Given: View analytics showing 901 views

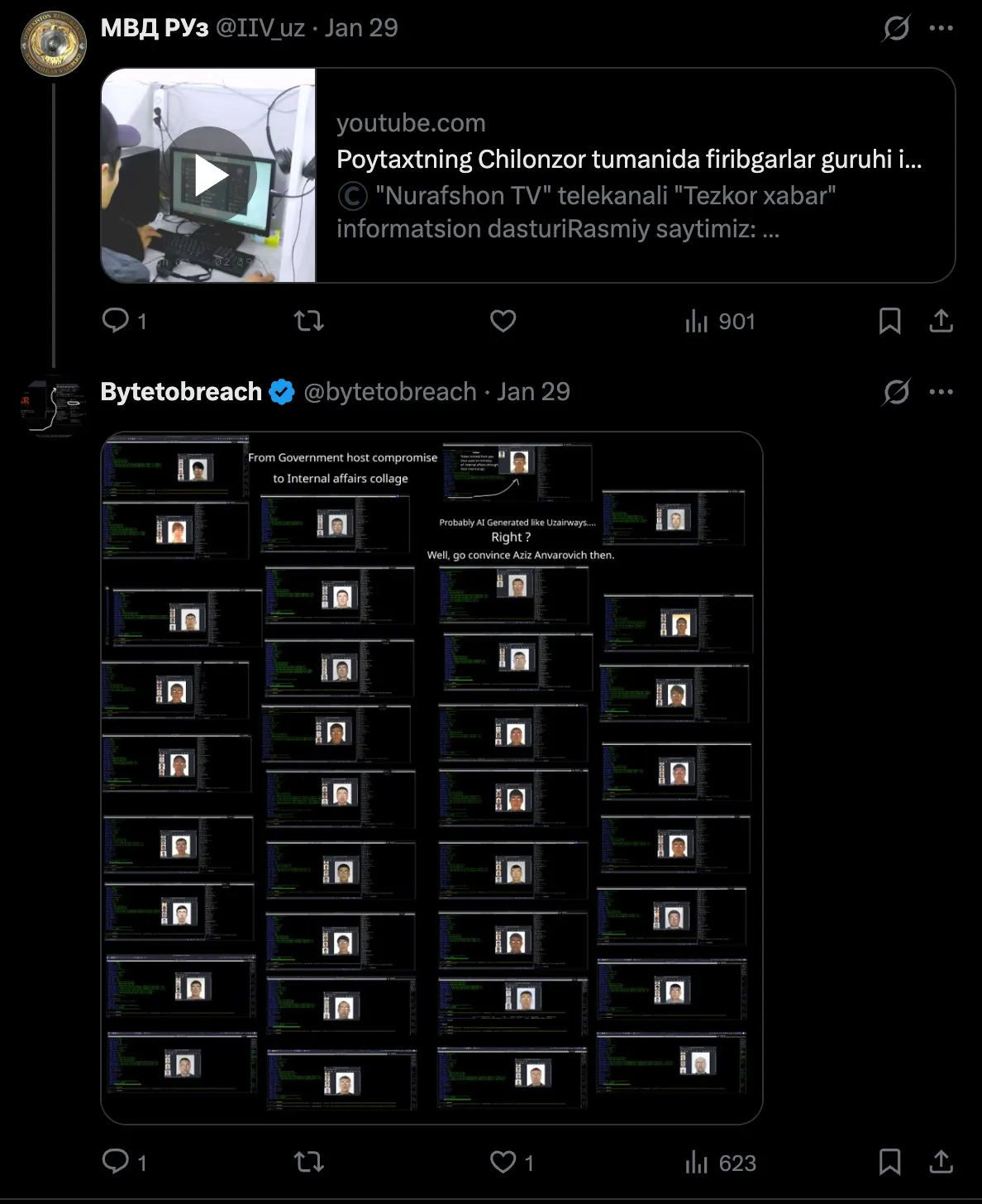Looking at the screenshot, I should pyautogui.click(x=720, y=321).
